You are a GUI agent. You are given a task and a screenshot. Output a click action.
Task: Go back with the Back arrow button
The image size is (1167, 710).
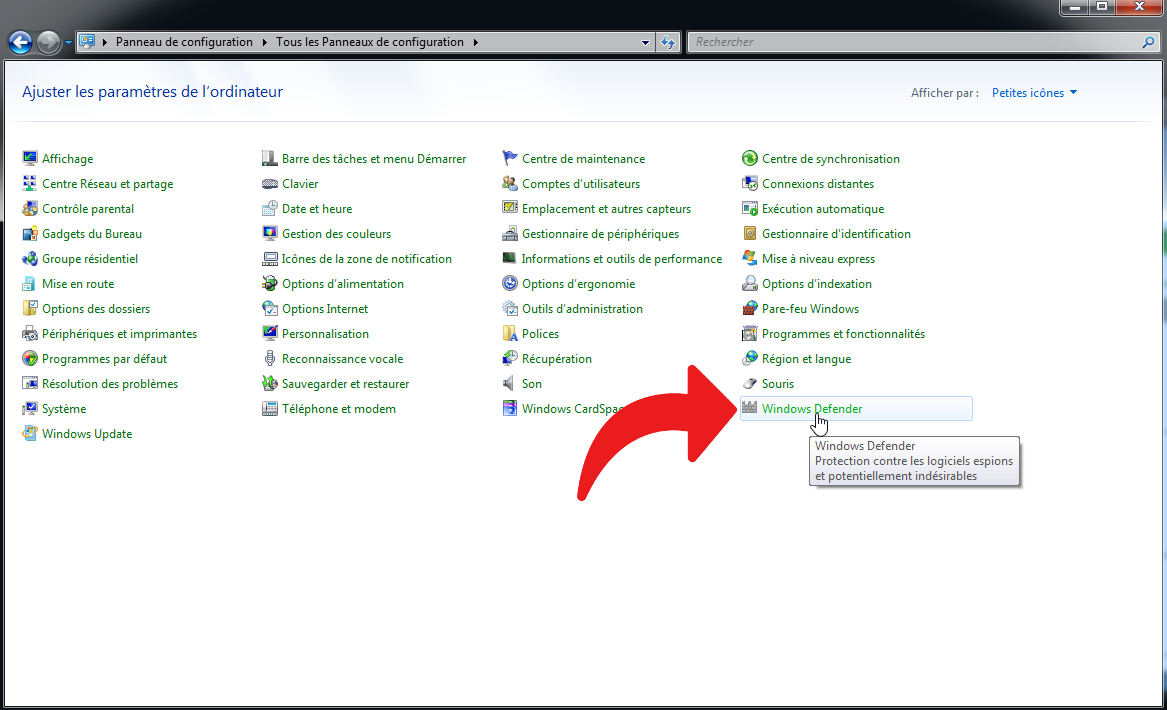click(x=20, y=42)
